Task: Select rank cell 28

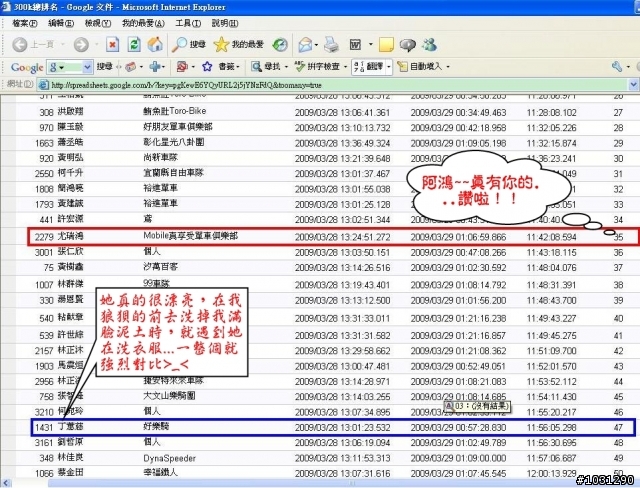Action: [618, 128]
